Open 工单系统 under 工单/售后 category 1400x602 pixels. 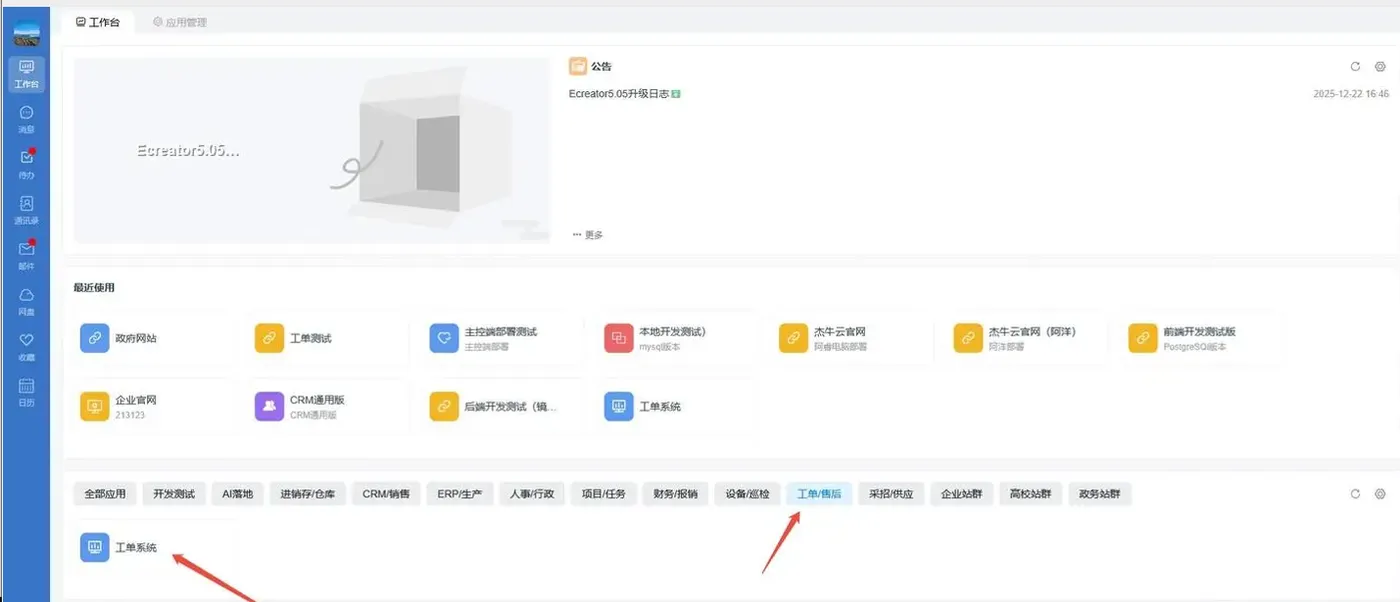(x=154, y=547)
